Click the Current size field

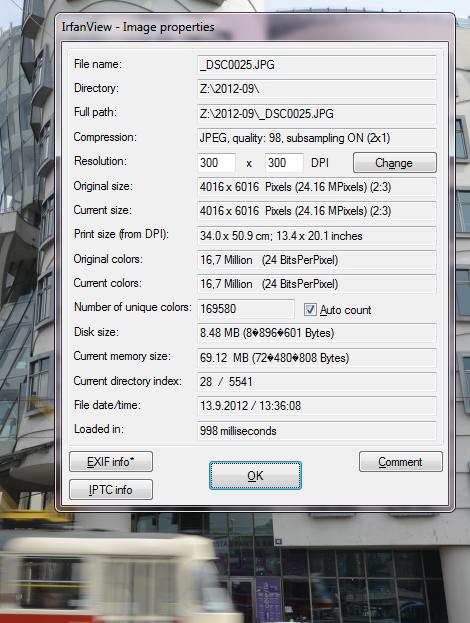pos(317,211)
